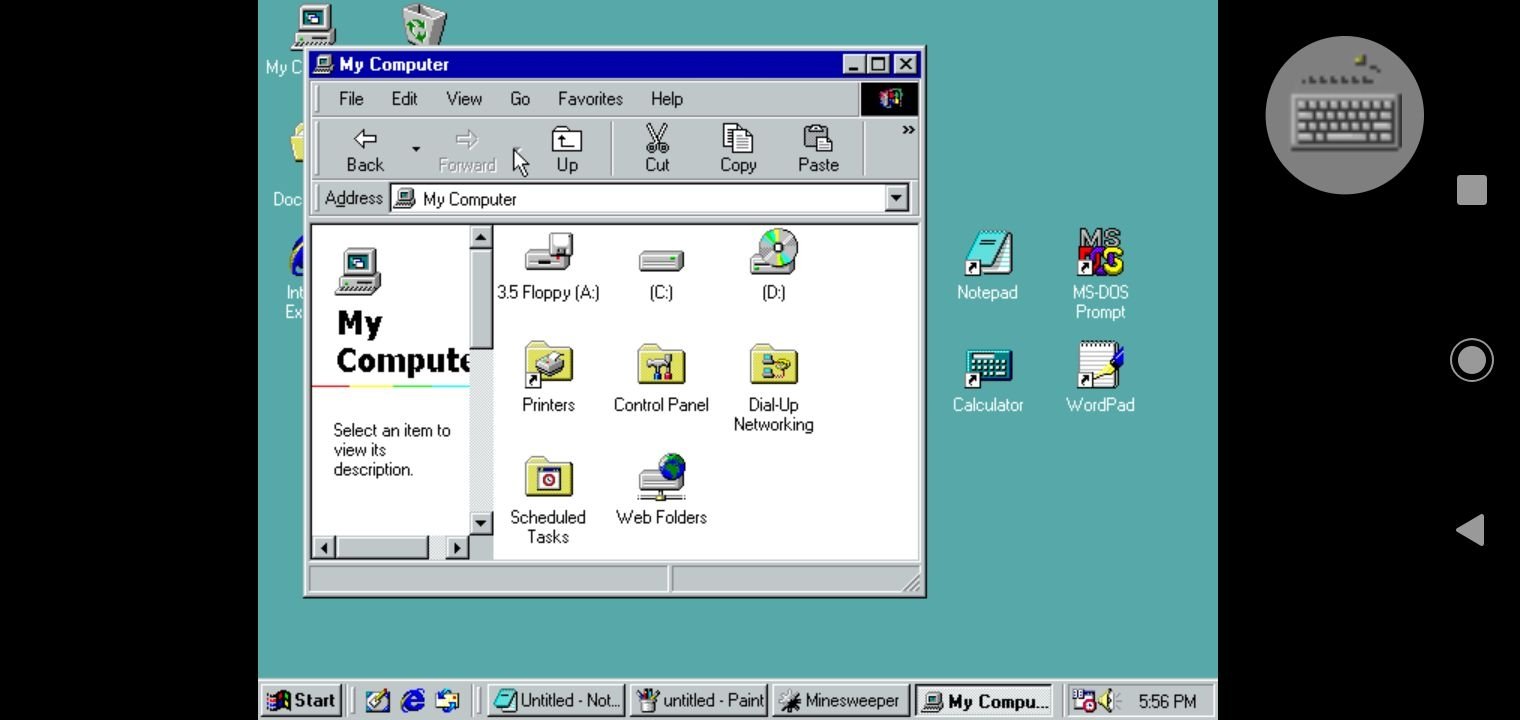Viewport: 1520px width, 720px height.
Task: Expand the Back history dropdown arrow
Action: [x=416, y=150]
